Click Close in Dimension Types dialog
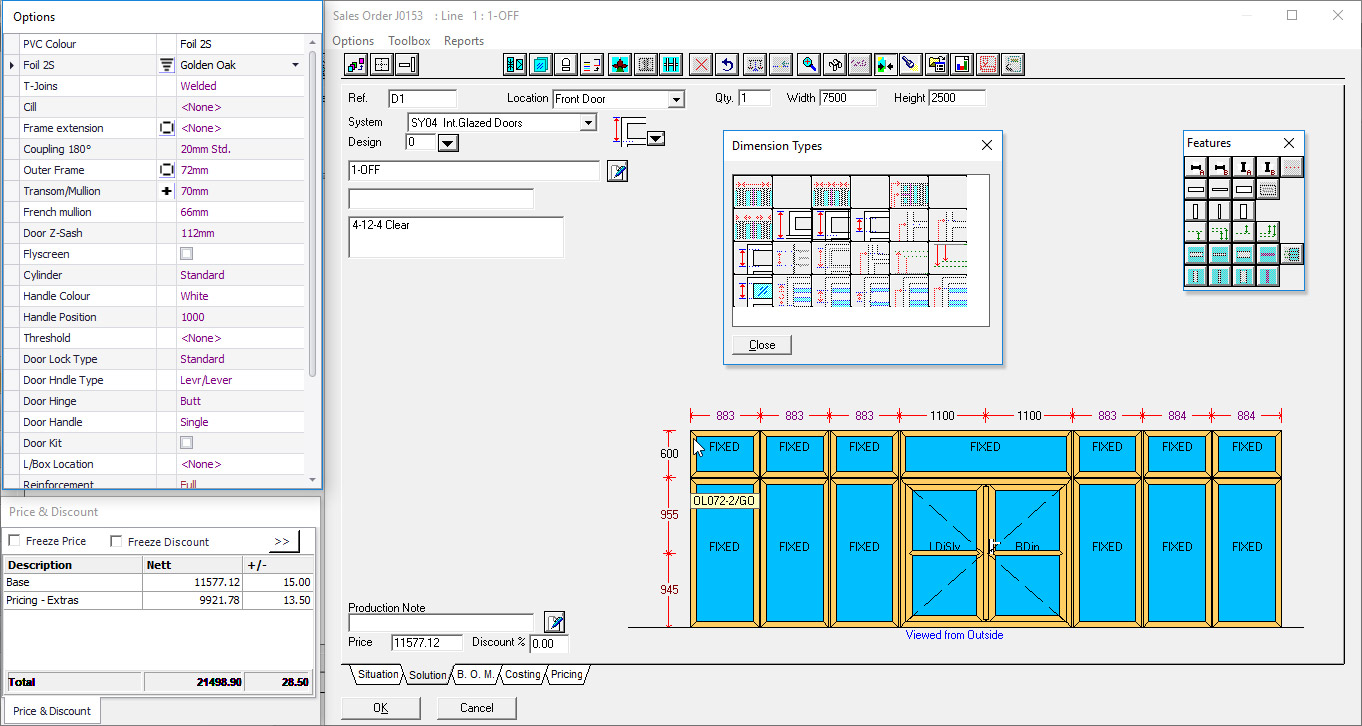 762,345
